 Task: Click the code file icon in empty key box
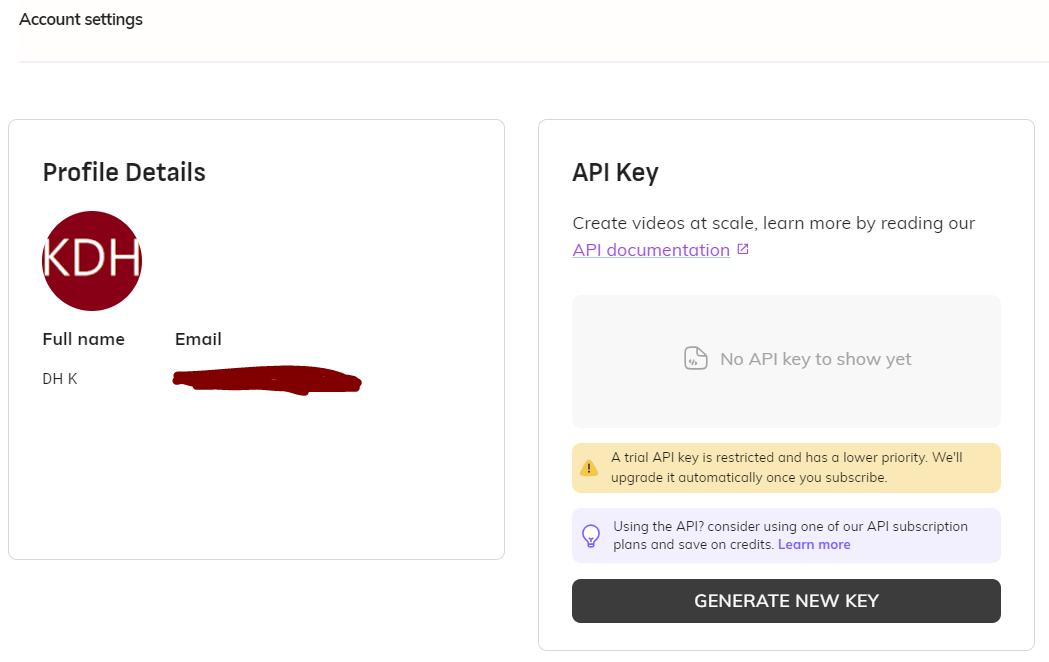click(x=696, y=358)
